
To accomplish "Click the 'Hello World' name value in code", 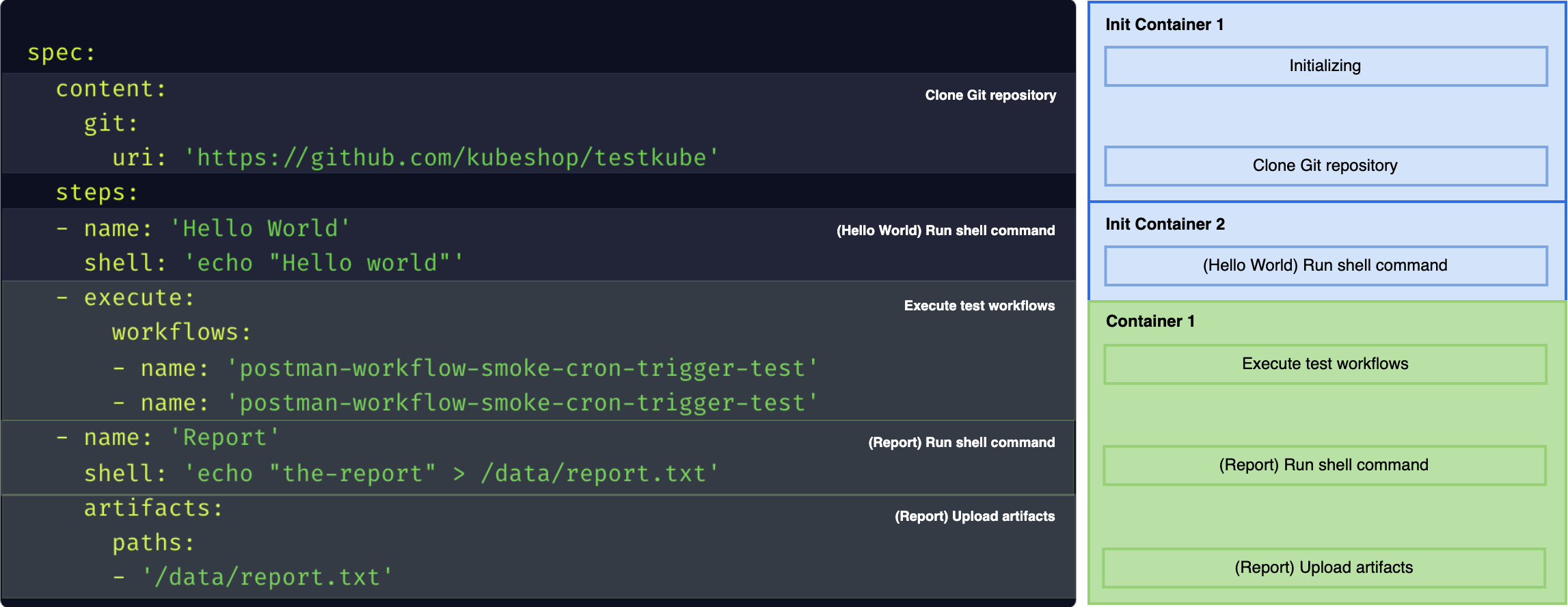I will [x=260, y=228].
